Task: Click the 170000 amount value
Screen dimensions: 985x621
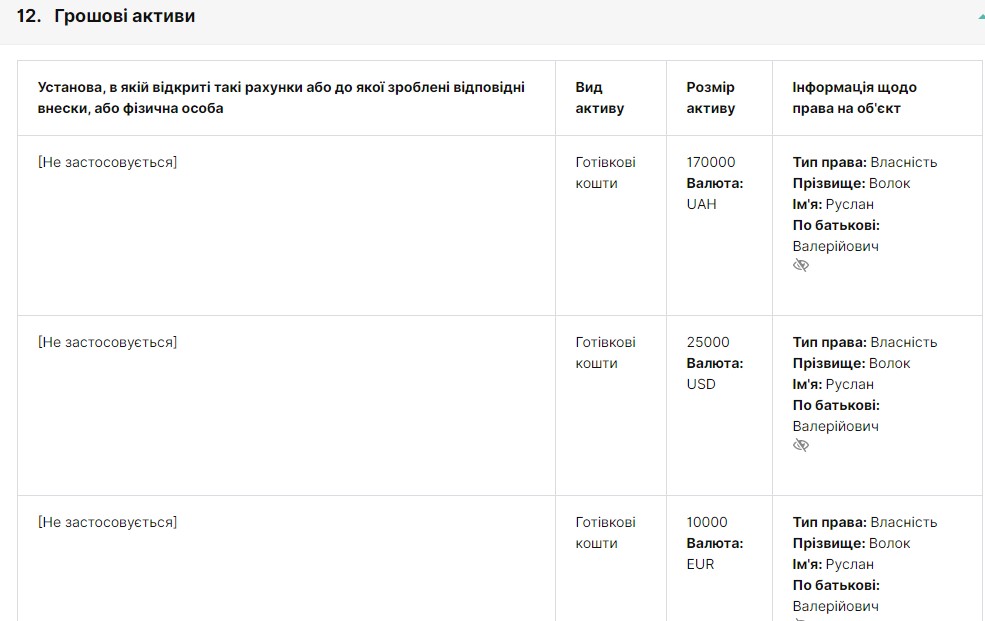Action: [x=711, y=162]
